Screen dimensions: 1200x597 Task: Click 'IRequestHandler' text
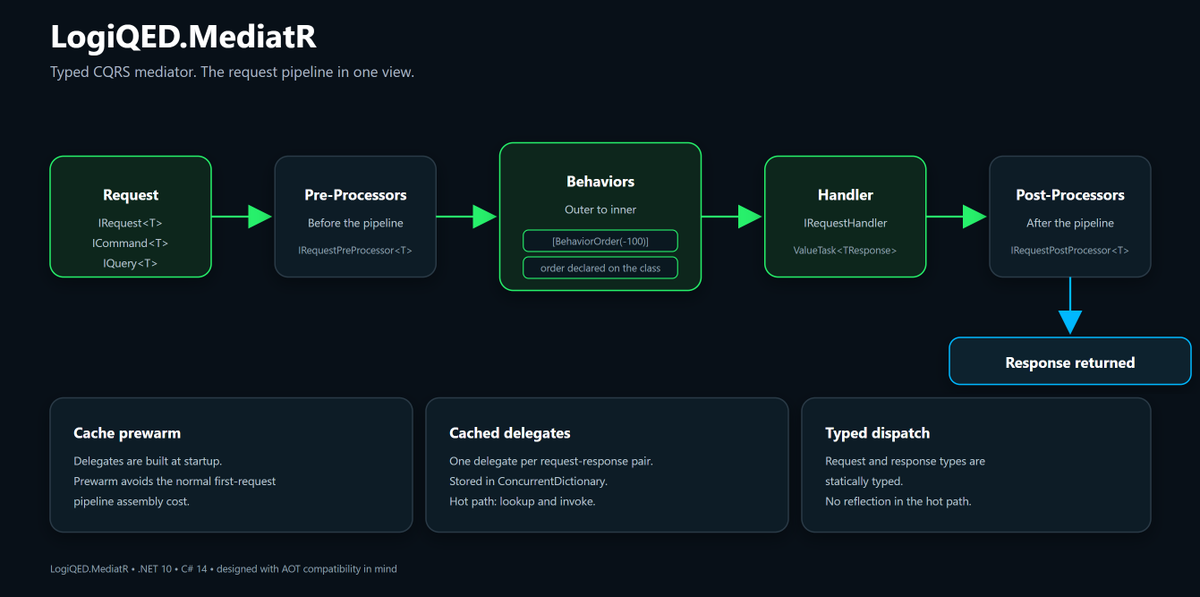pos(845,223)
